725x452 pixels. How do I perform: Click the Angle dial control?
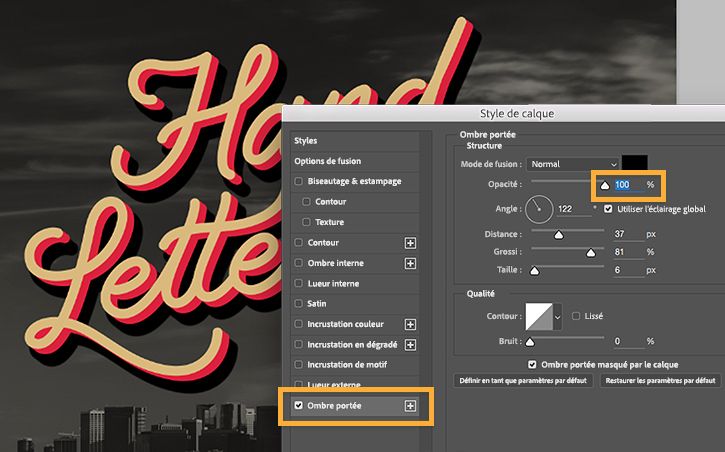tap(539, 209)
